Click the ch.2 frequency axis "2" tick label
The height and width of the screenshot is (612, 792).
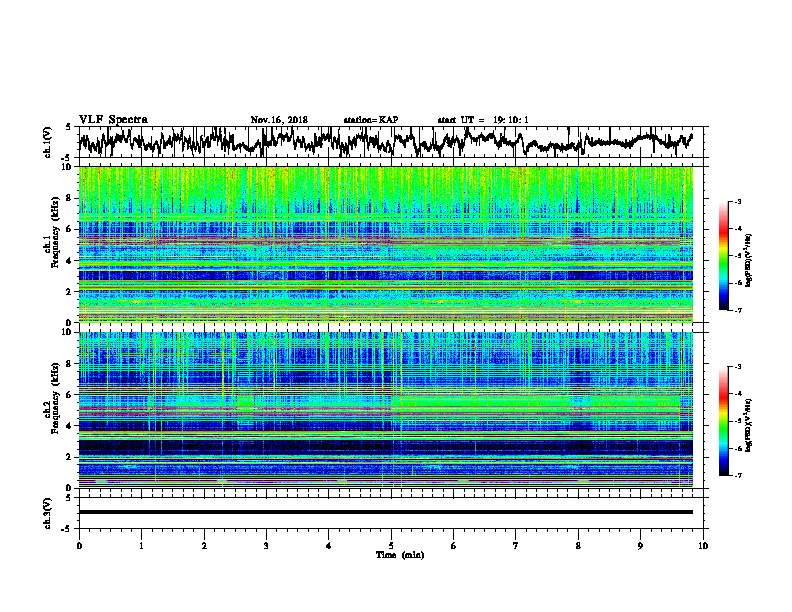(x=70, y=457)
